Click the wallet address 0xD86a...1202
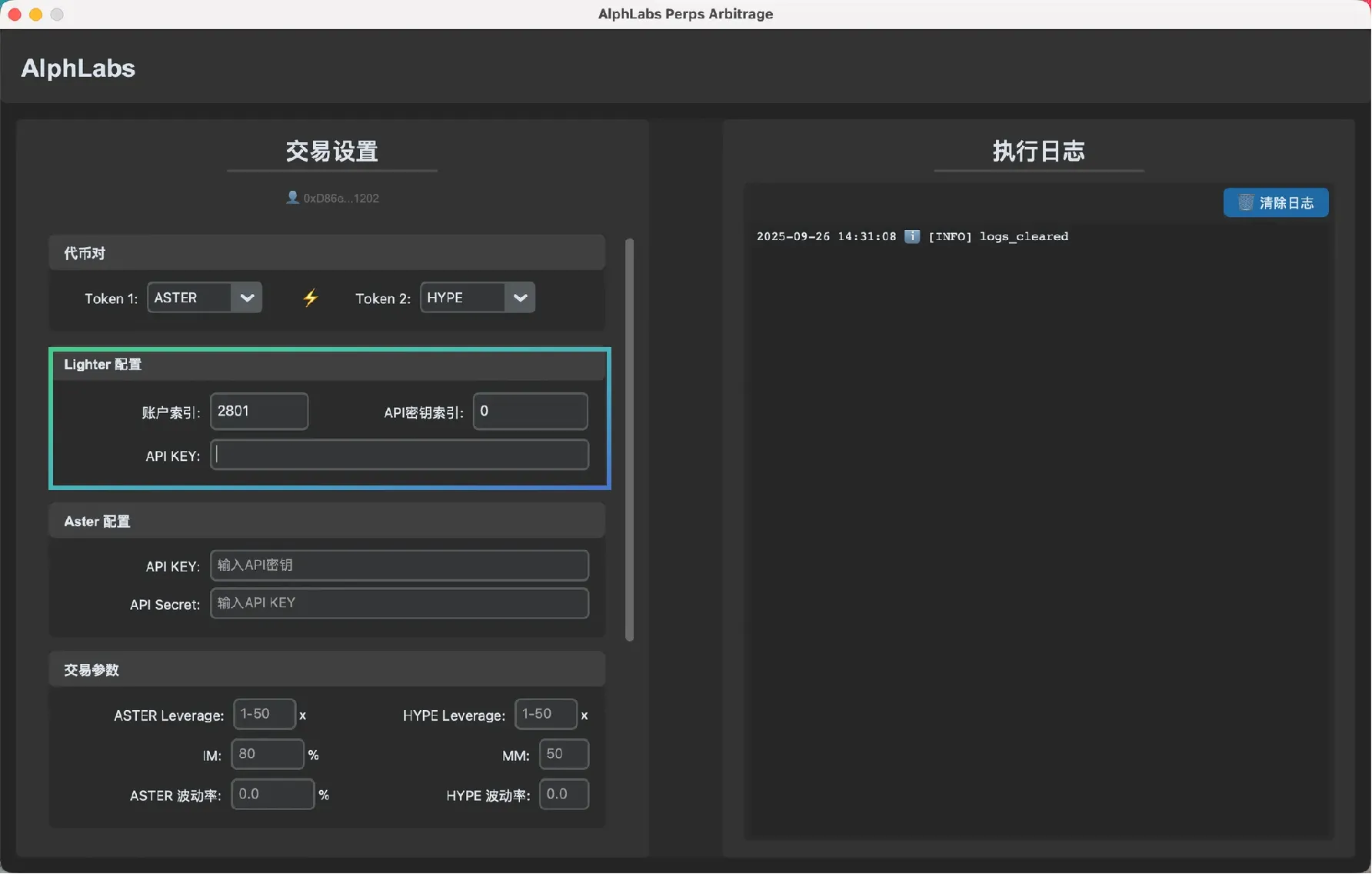Viewport: 1372px width, 874px height. pyautogui.click(x=341, y=198)
